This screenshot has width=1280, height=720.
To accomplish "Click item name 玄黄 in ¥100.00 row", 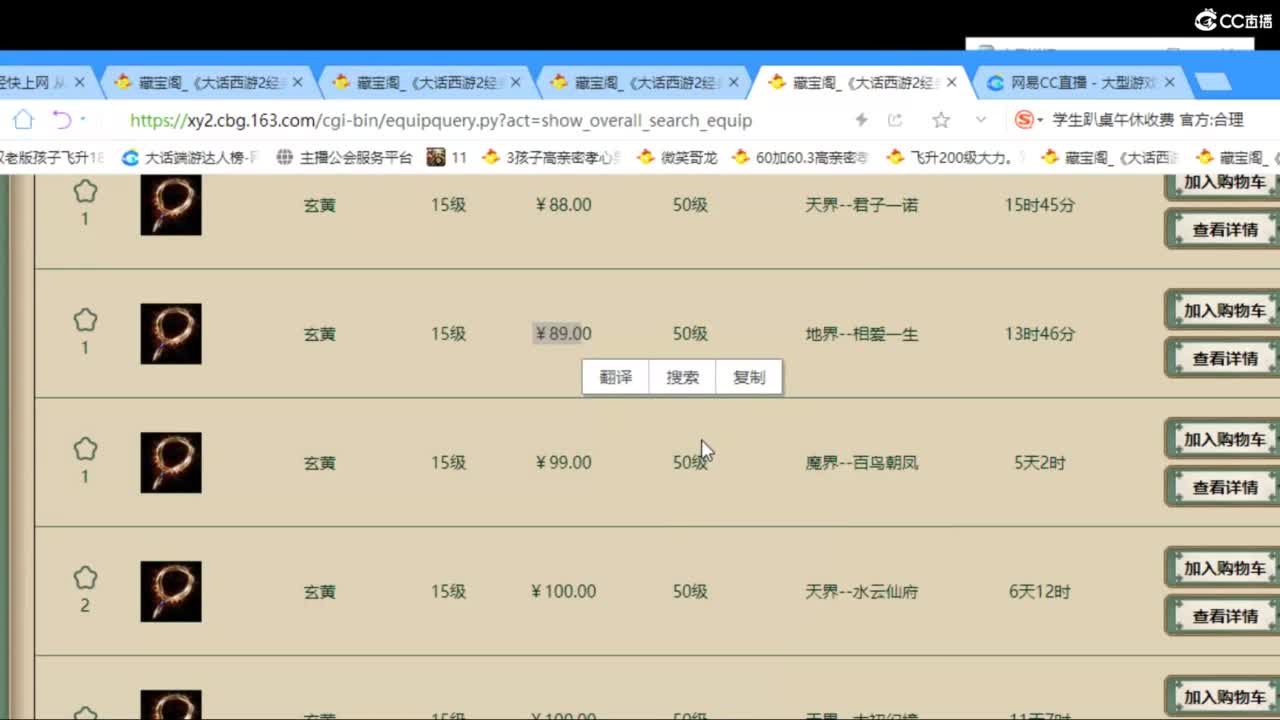I will [320, 592].
